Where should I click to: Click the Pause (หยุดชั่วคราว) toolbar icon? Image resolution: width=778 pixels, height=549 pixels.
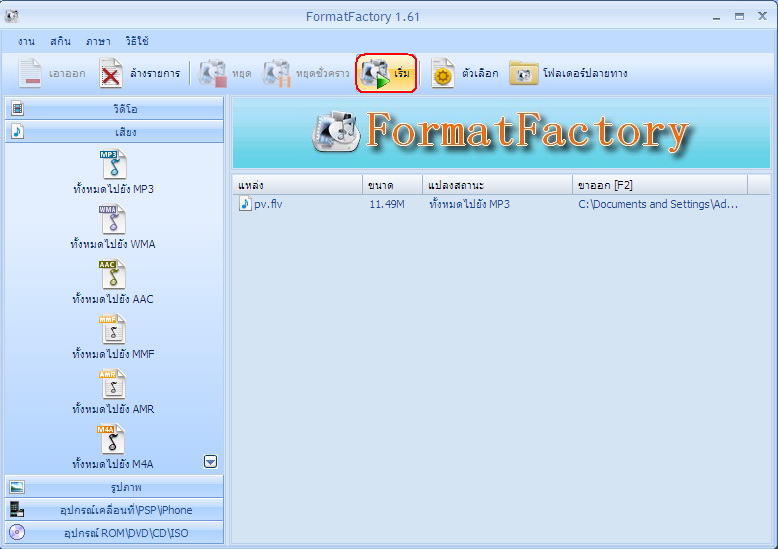(276, 73)
